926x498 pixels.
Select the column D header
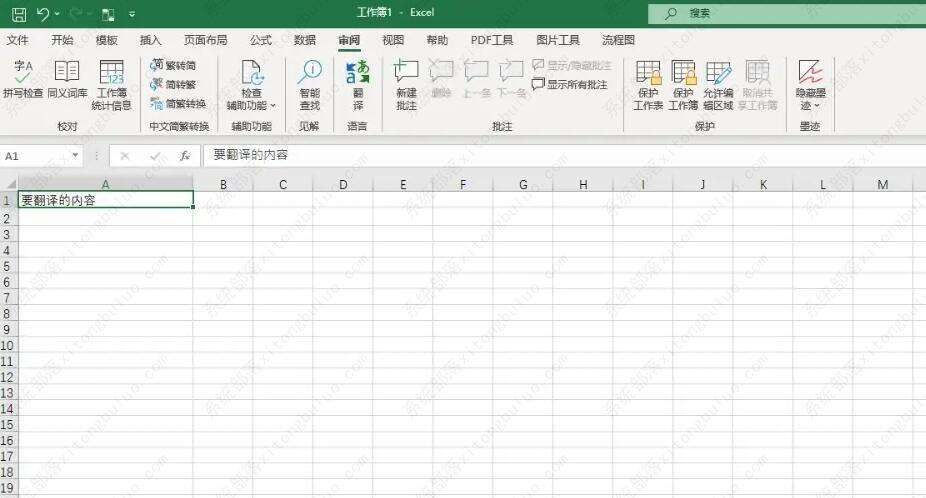343,184
